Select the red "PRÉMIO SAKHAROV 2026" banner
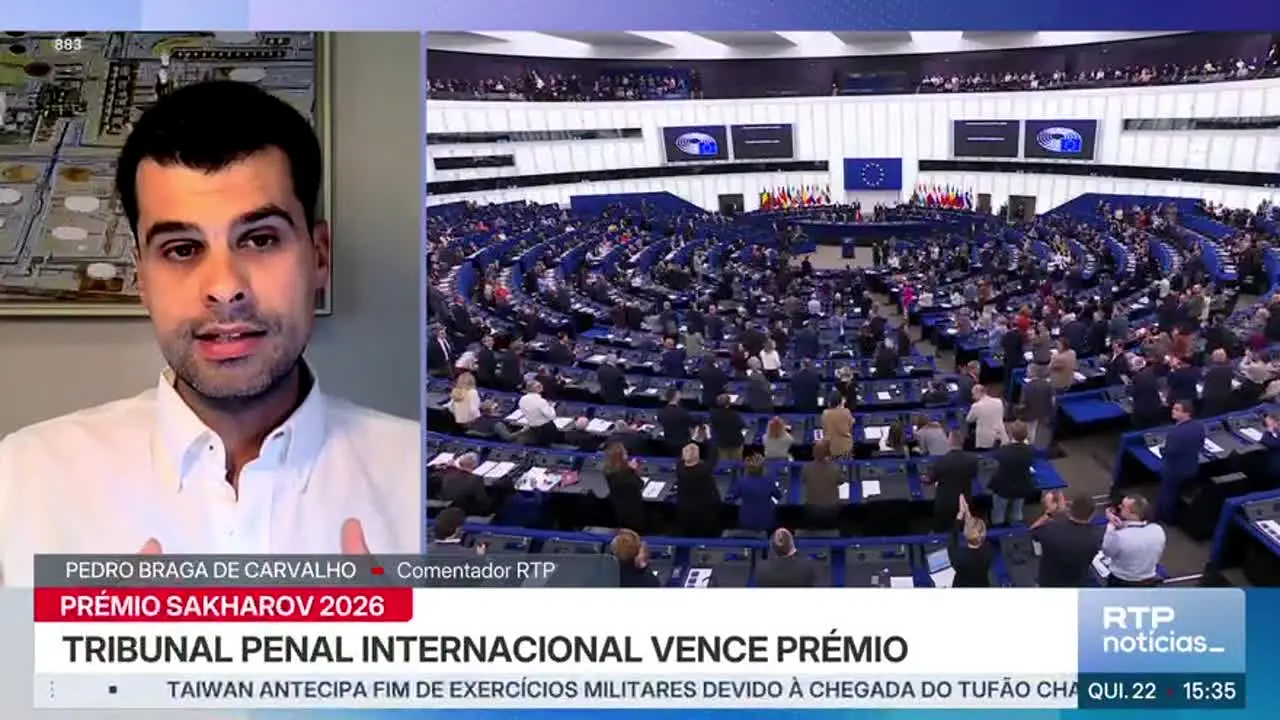The width and height of the screenshot is (1280, 720). pos(223,605)
